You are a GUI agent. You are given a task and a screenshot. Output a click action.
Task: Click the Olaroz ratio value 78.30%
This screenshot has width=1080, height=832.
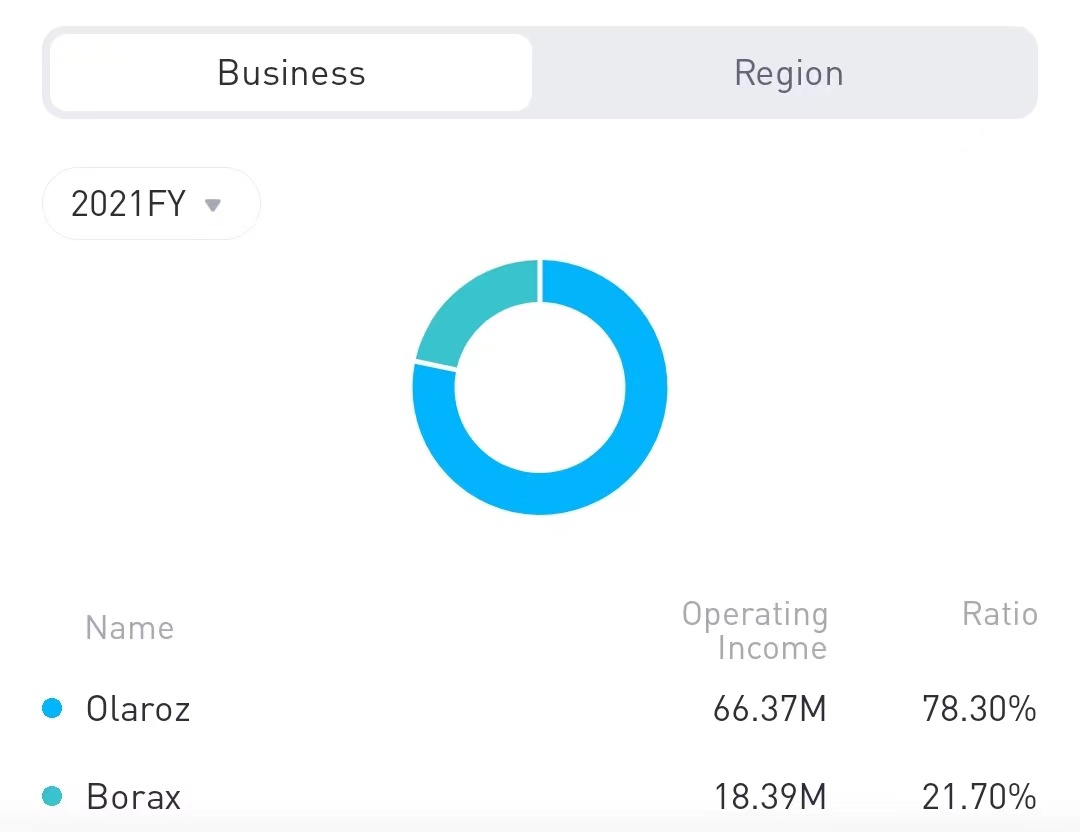(x=978, y=709)
